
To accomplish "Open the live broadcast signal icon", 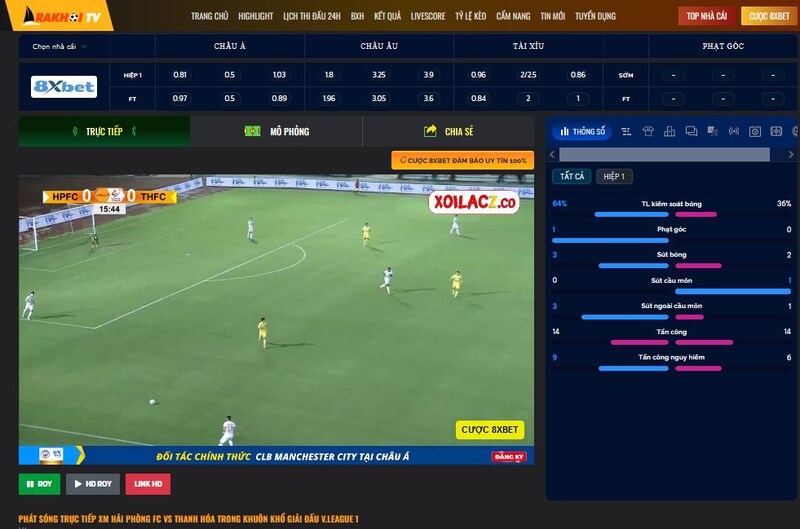I will [x=734, y=132].
